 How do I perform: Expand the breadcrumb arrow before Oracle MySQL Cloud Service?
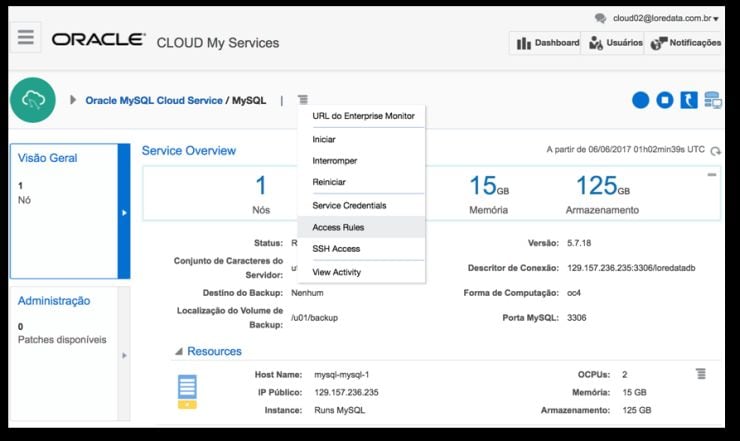(73, 100)
